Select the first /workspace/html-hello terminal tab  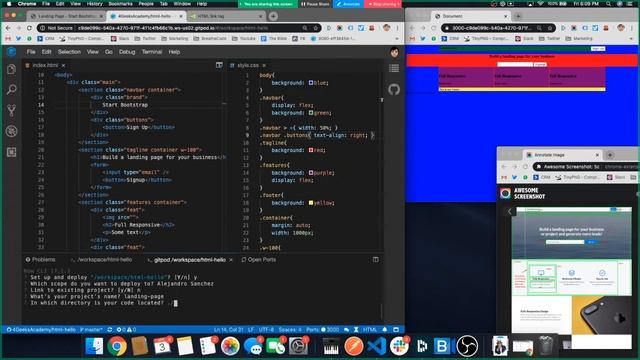click(x=101, y=260)
